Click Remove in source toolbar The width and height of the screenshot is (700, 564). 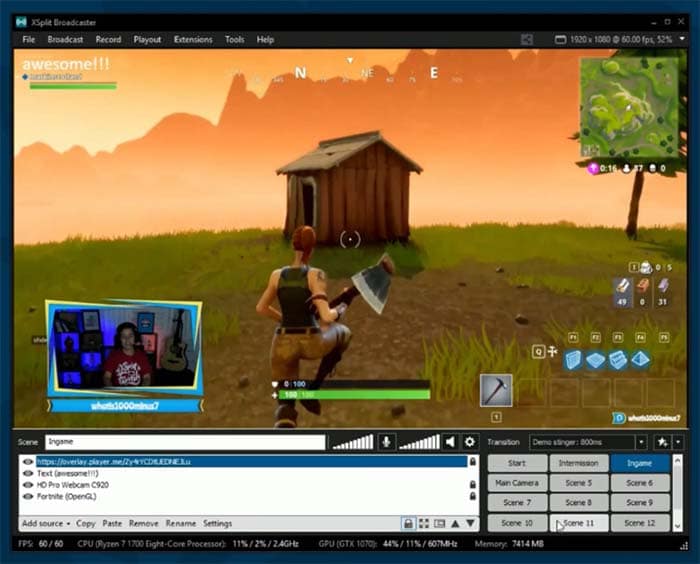[x=144, y=523]
